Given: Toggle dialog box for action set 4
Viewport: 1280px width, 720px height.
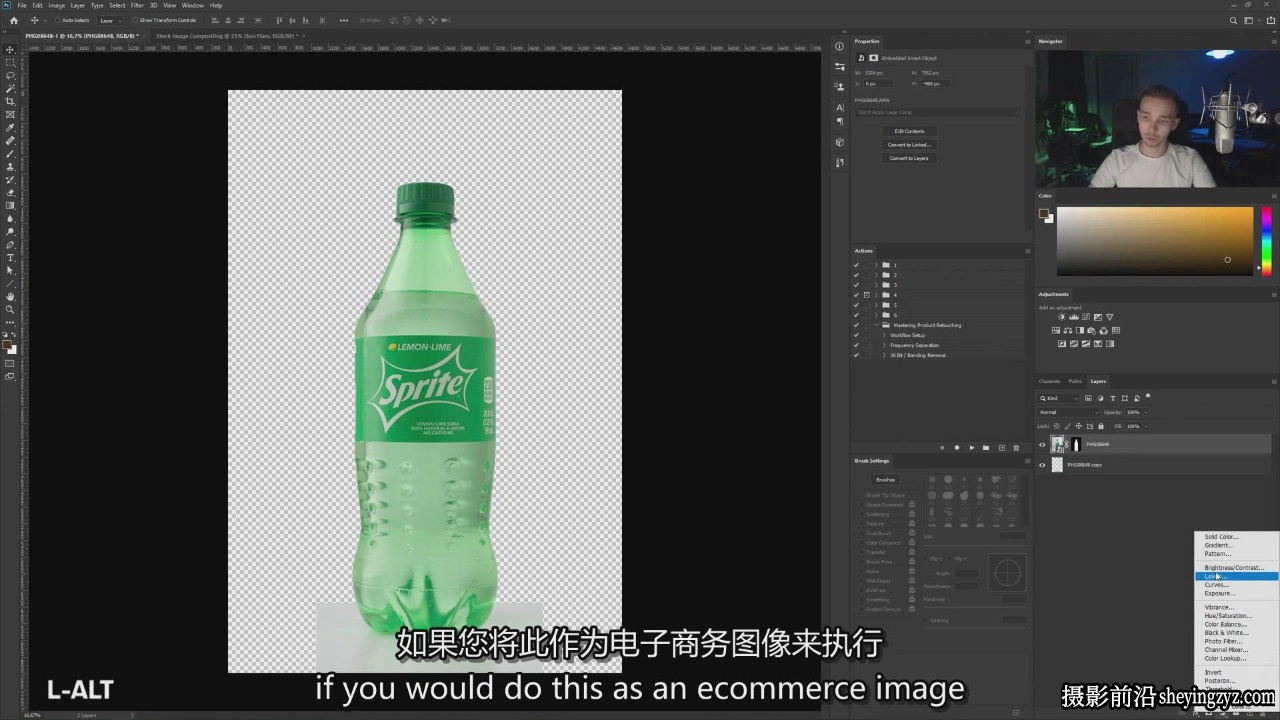Looking at the screenshot, I should pos(867,295).
